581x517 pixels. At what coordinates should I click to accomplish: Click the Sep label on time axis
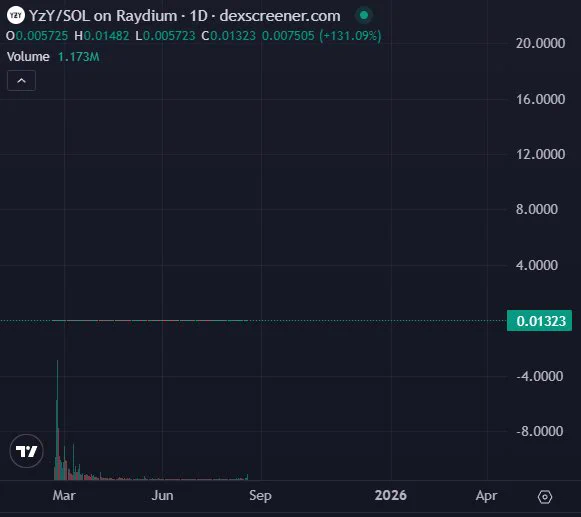click(x=260, y=496)
